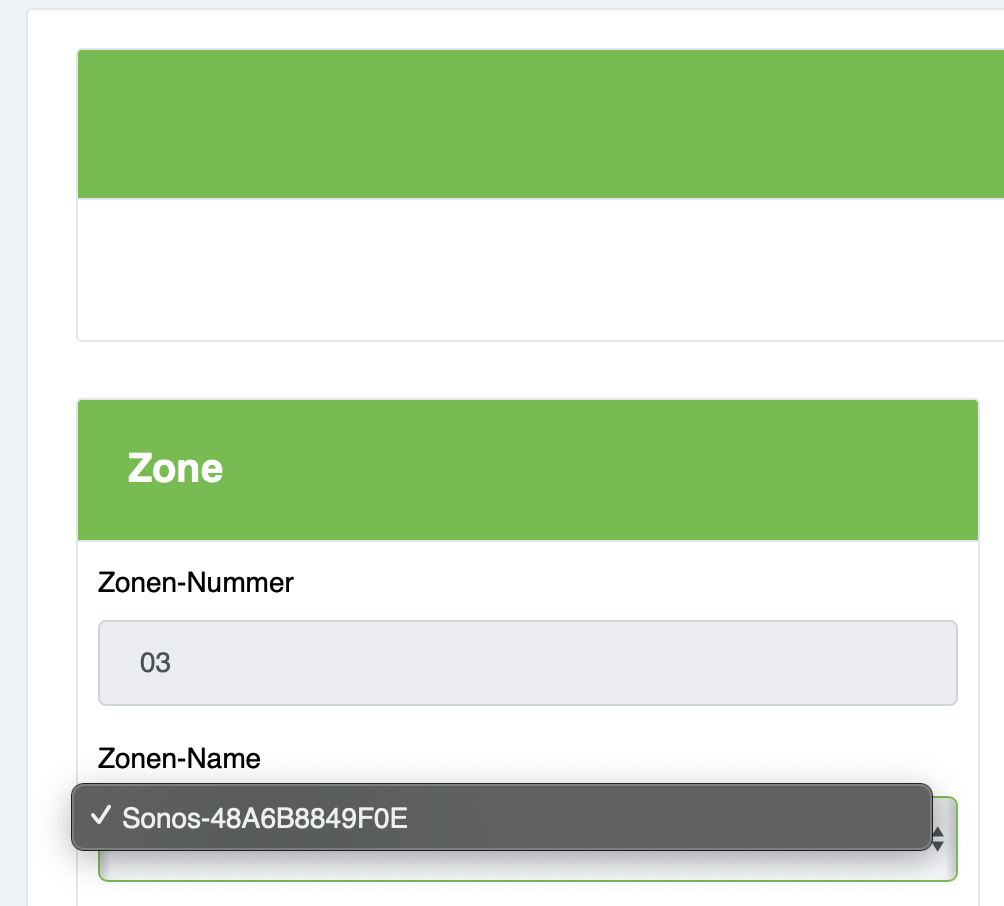
Task: Click the lower arrow of the select stepper
Action: (x=938, y=846)
